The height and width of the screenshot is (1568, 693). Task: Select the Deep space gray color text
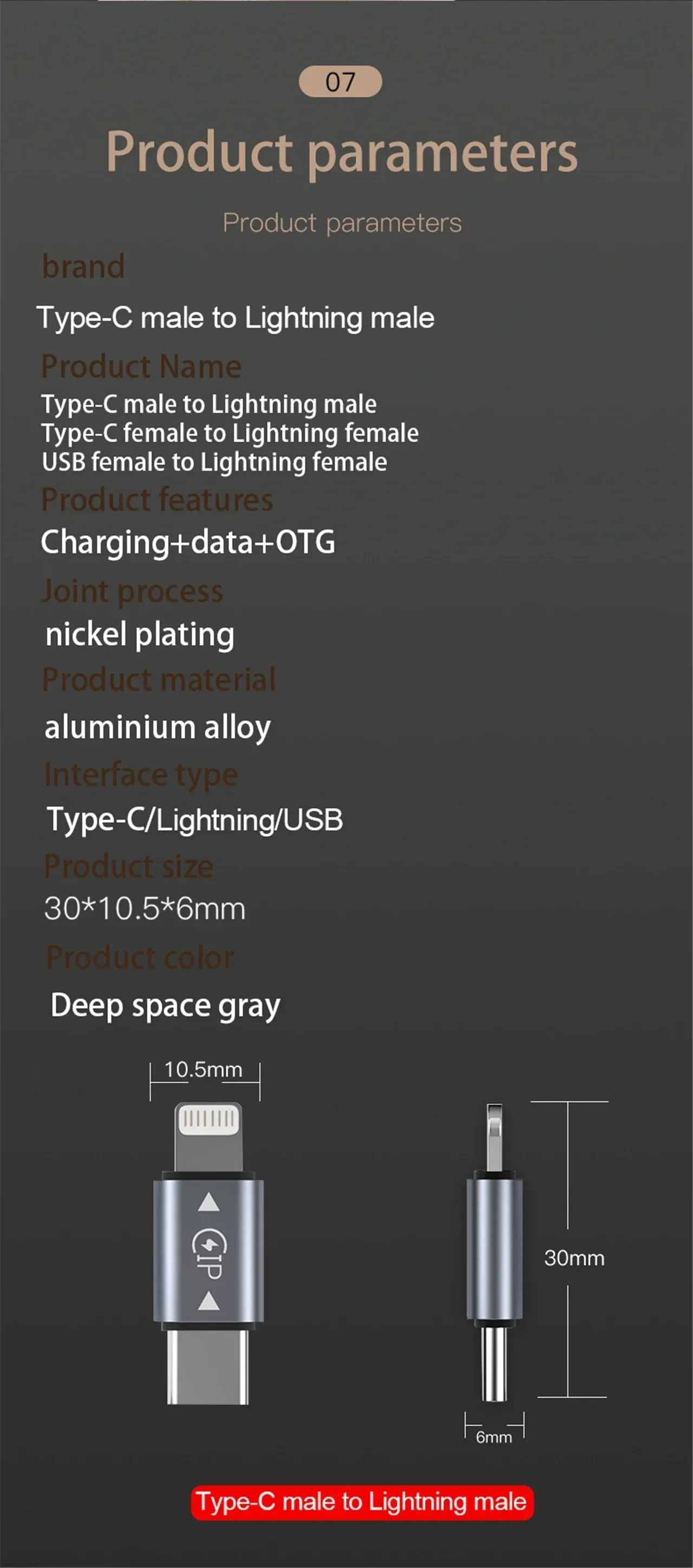[x=165, y=1005]
